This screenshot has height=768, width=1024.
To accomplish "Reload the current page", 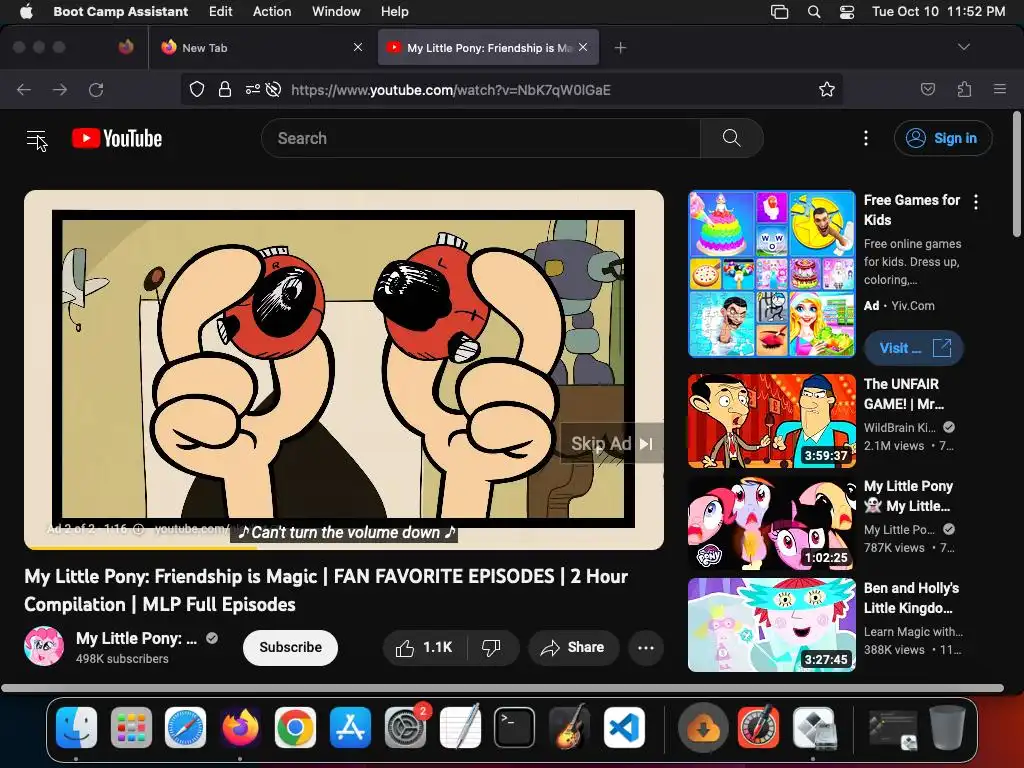I will click(x=96, y=89).
